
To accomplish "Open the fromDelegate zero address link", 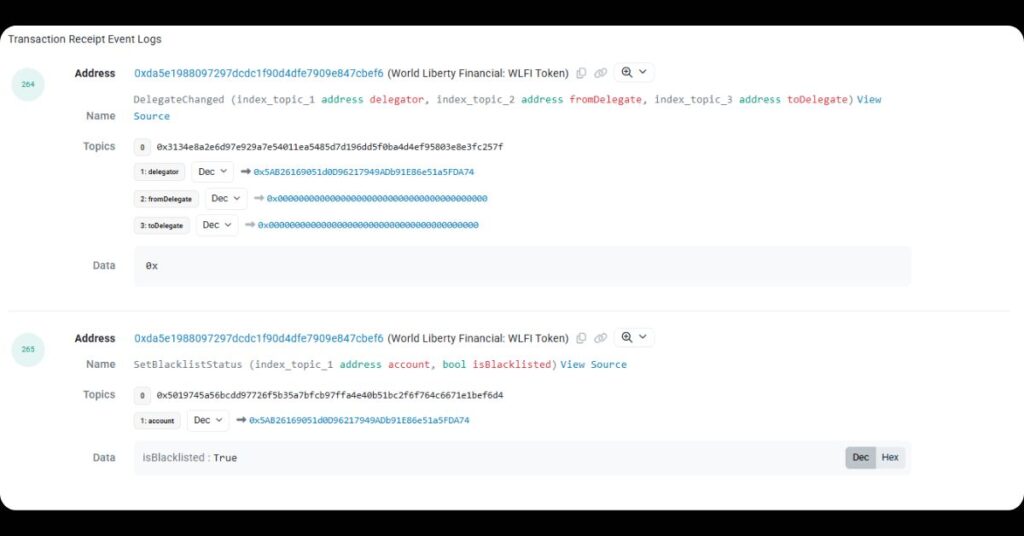I will coord(377,198).
